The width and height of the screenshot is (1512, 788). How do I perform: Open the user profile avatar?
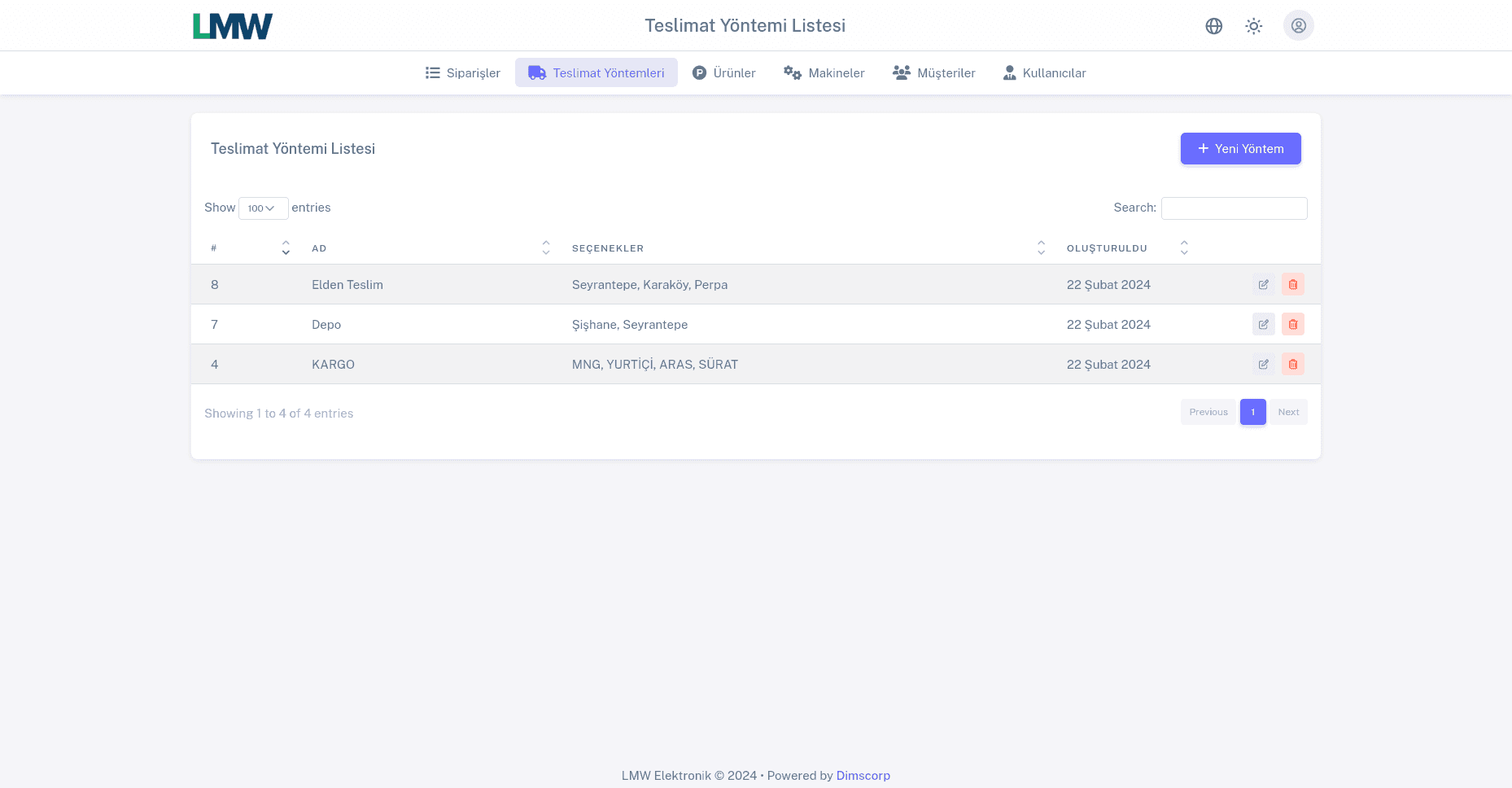pyautogui.click(x=1298, y=26)
